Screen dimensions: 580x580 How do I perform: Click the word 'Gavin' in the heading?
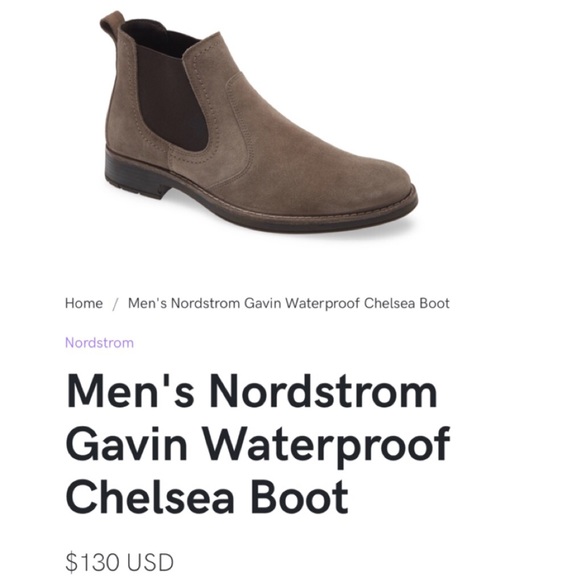click(x=127, y=444)
